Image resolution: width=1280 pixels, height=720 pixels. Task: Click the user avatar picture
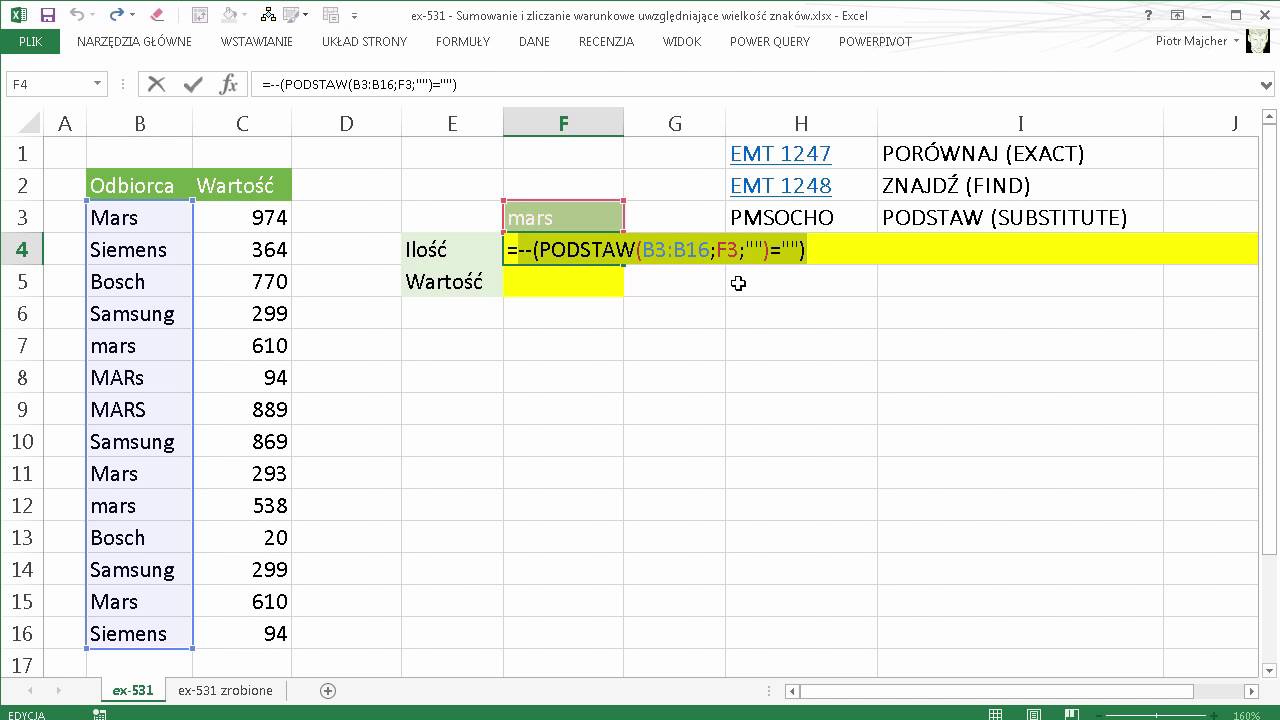click(x=1259, y=41)
